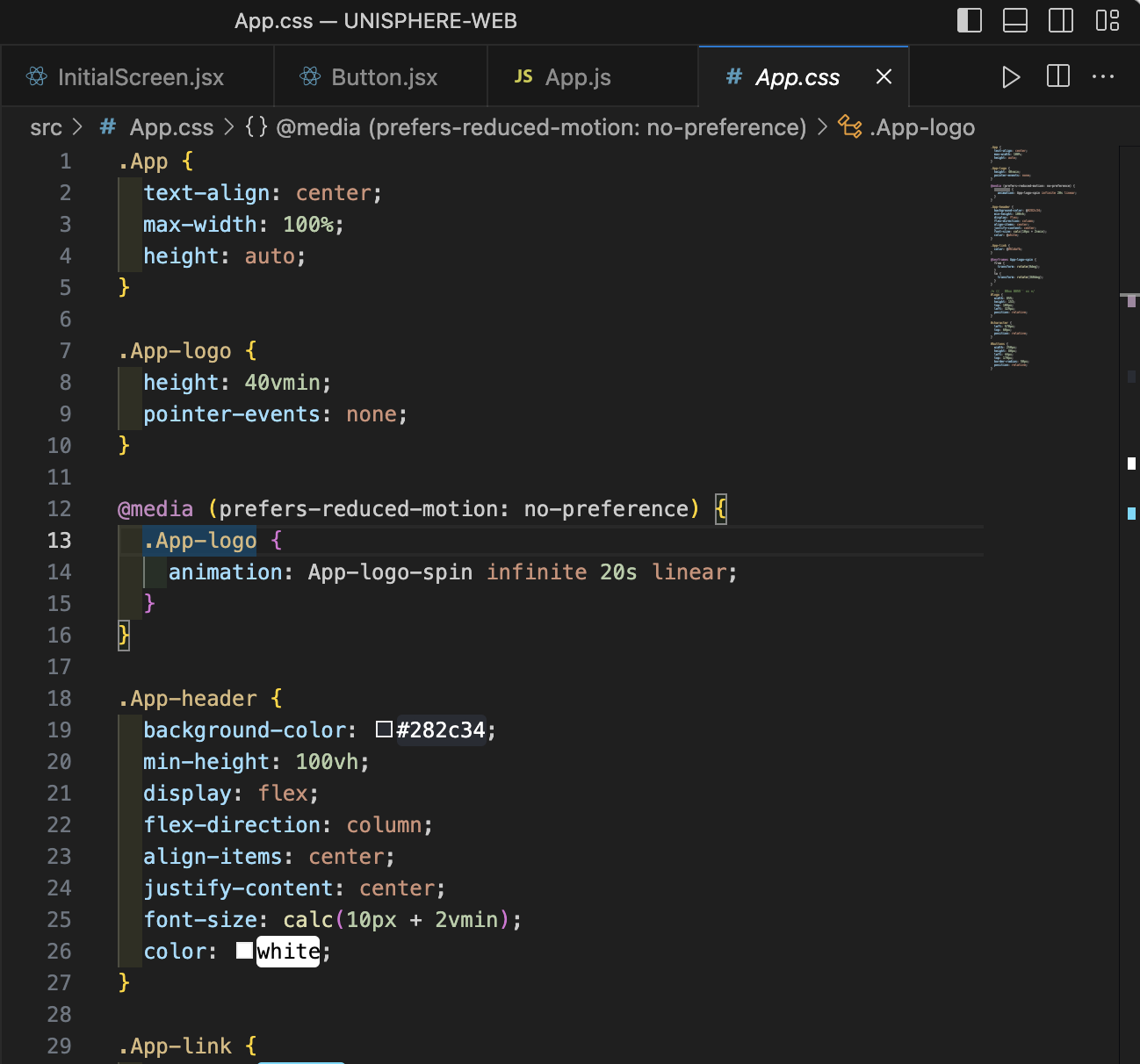Click the calc function on line 25
This screenshot has height=1064, width=1140.
[307, 920]
